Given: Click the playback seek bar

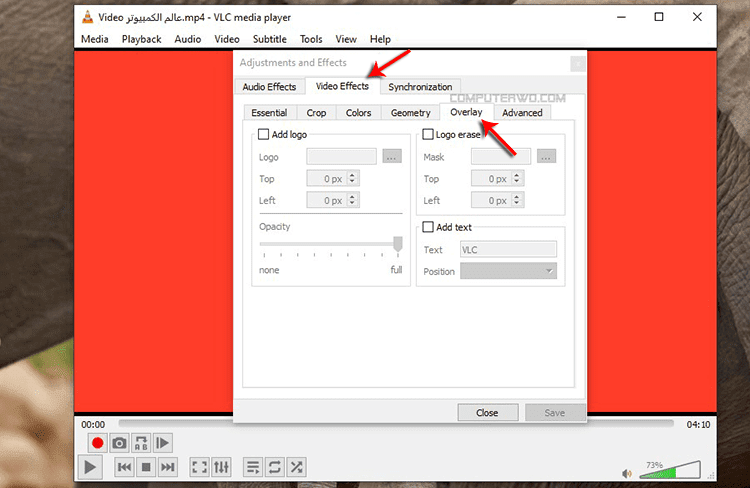Looking at the screenshot, I should coord(396,423).
